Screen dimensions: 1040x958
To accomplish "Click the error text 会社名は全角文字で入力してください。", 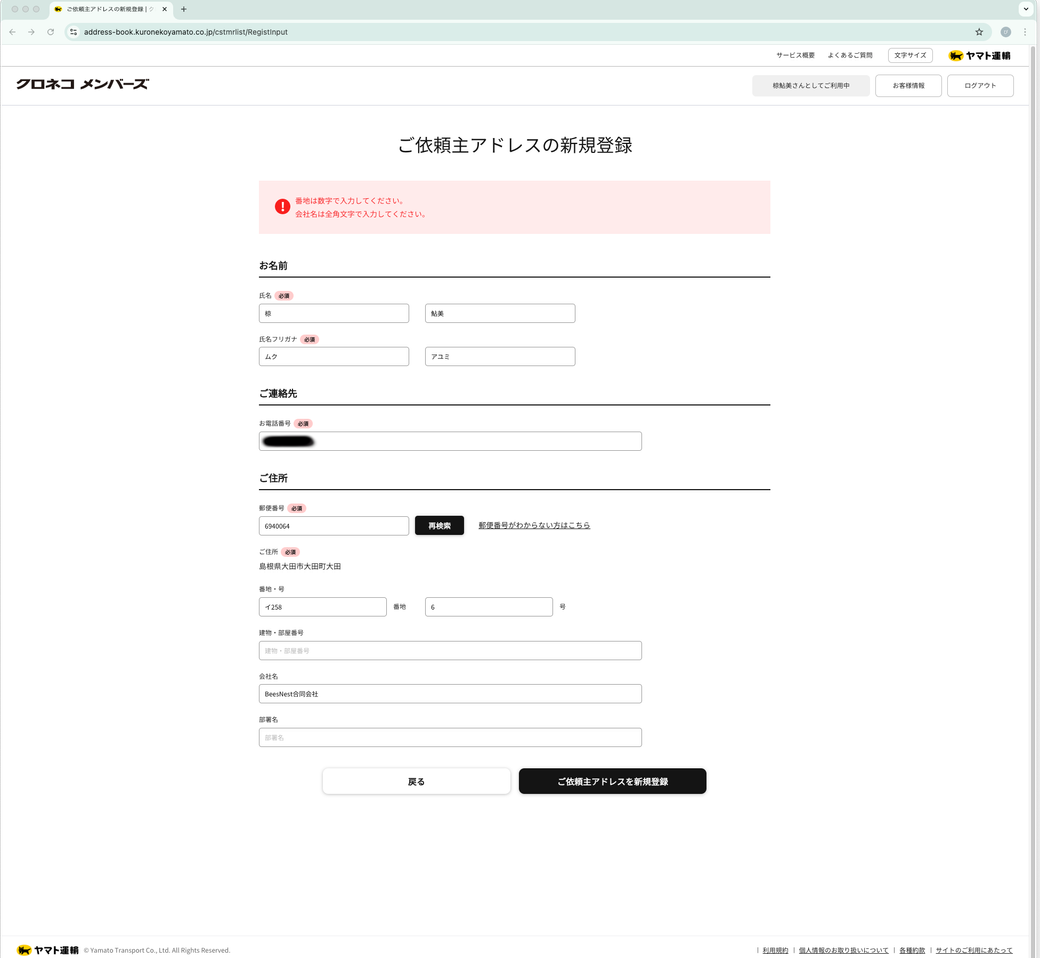I will [361, 214].
